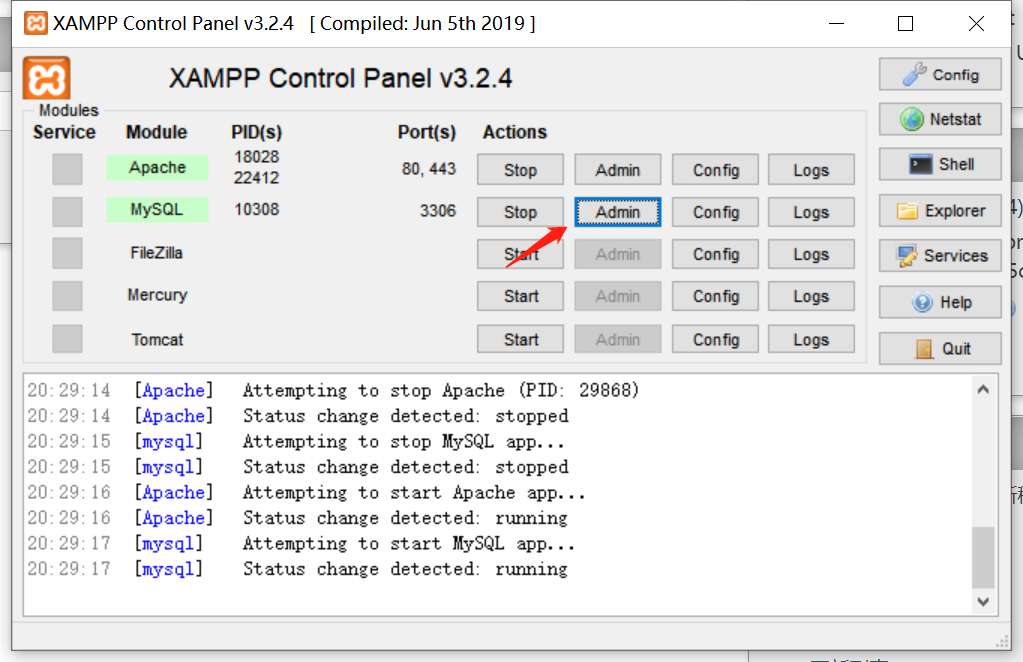Launch the XAMPP Shell
Screen dimensions: 1023x662
tap(938, 164)
